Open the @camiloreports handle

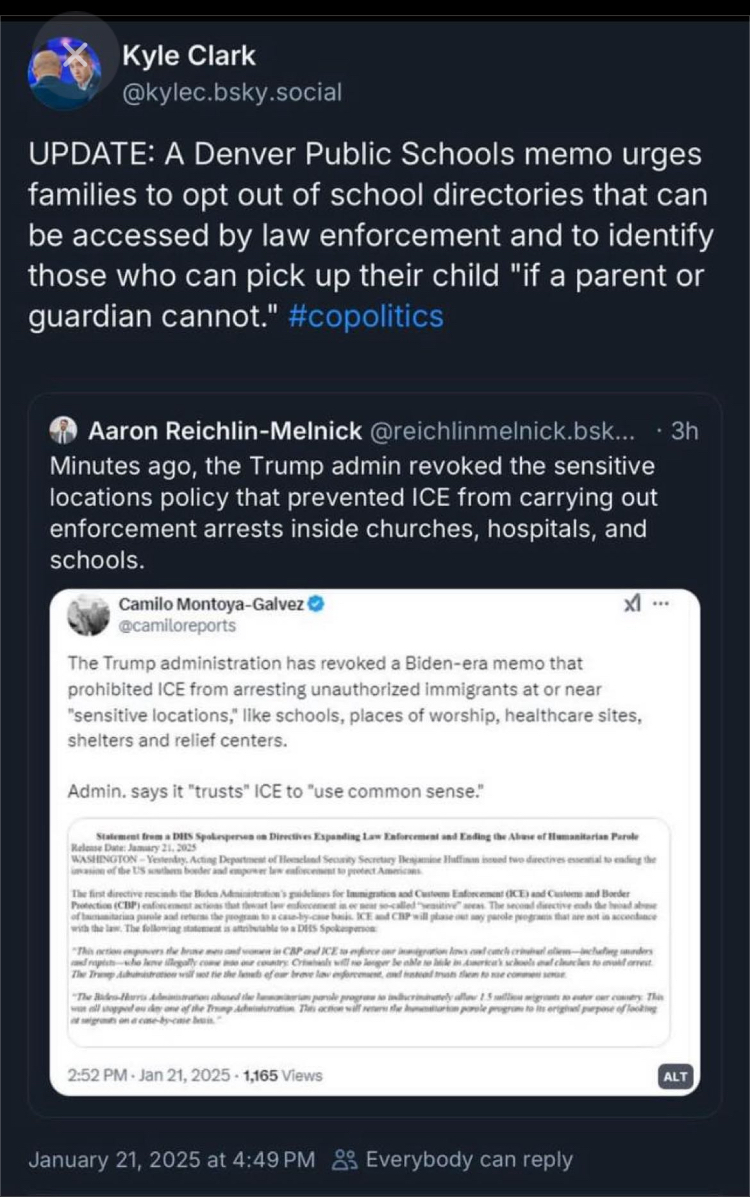[x=177, y=625]
